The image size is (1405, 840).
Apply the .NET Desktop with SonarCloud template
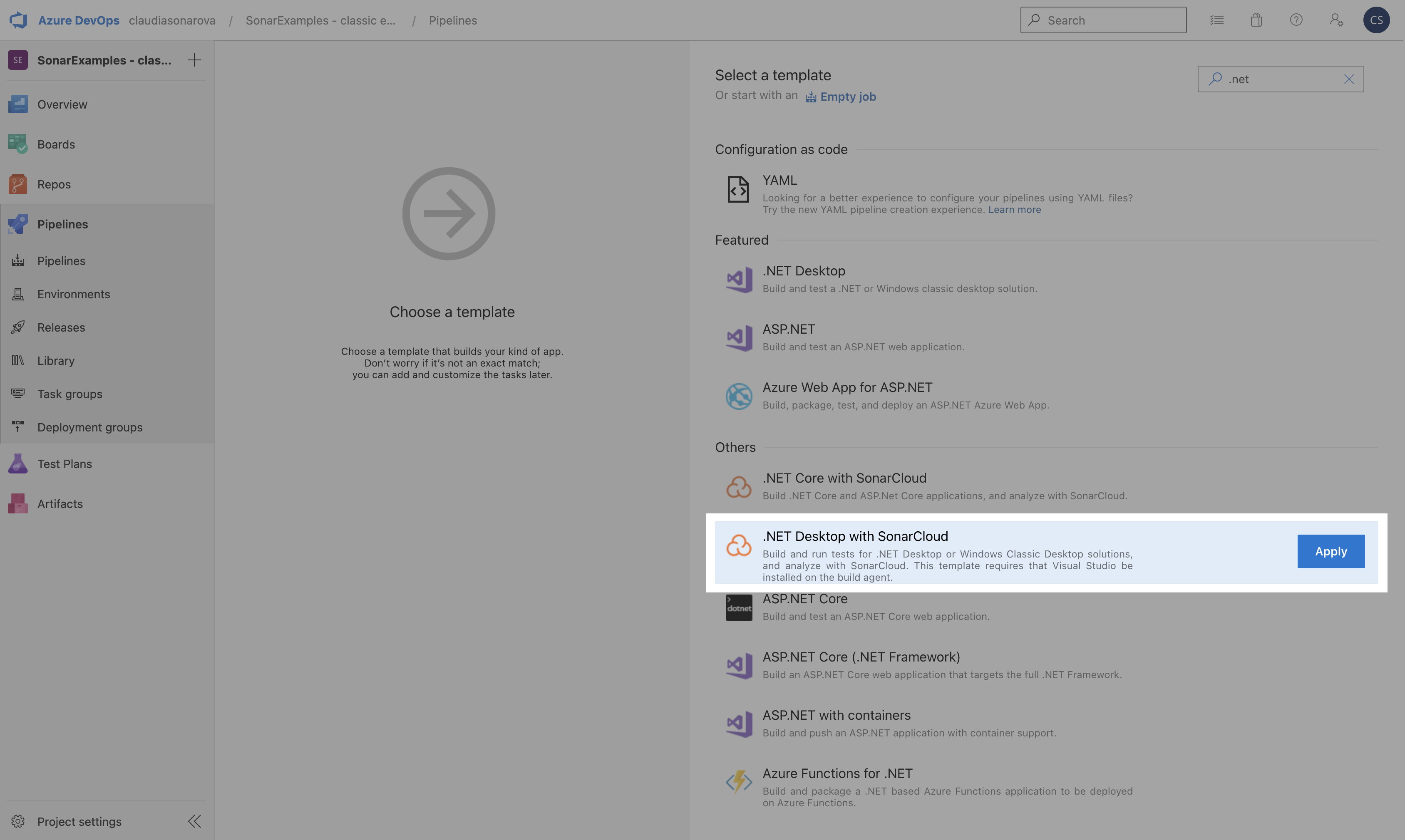point(1331,551)
